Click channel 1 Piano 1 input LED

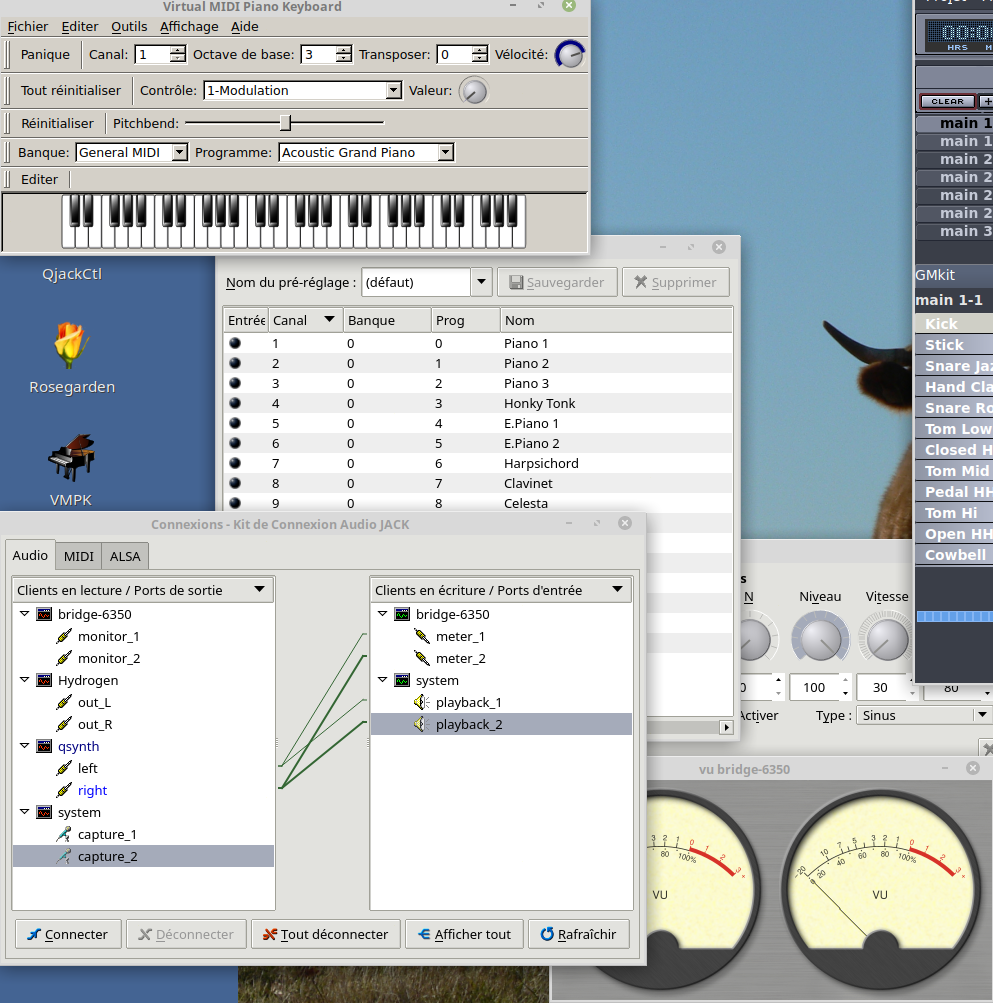click(x=235, y=343)
